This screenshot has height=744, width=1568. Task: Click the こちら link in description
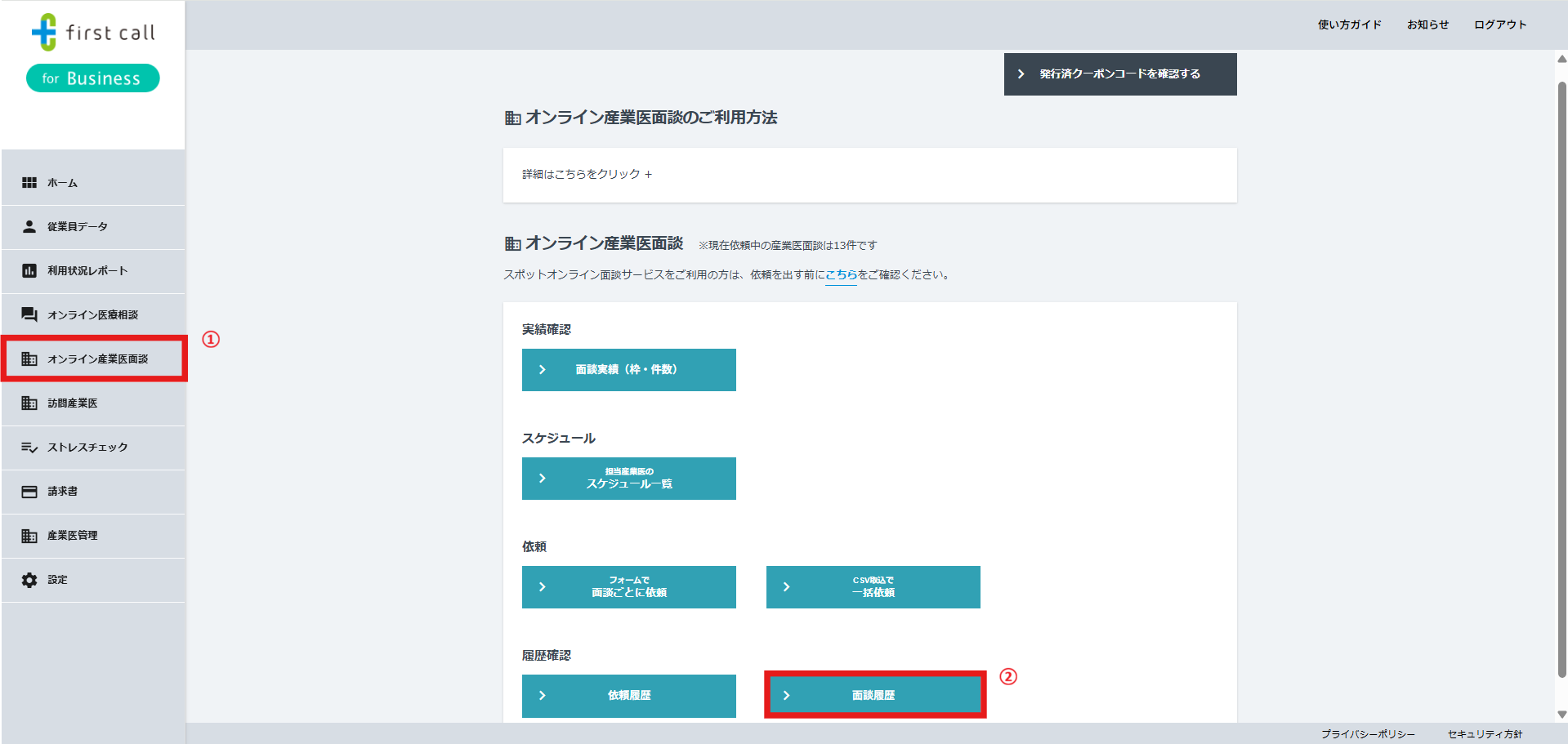click(x=841, y=275)
